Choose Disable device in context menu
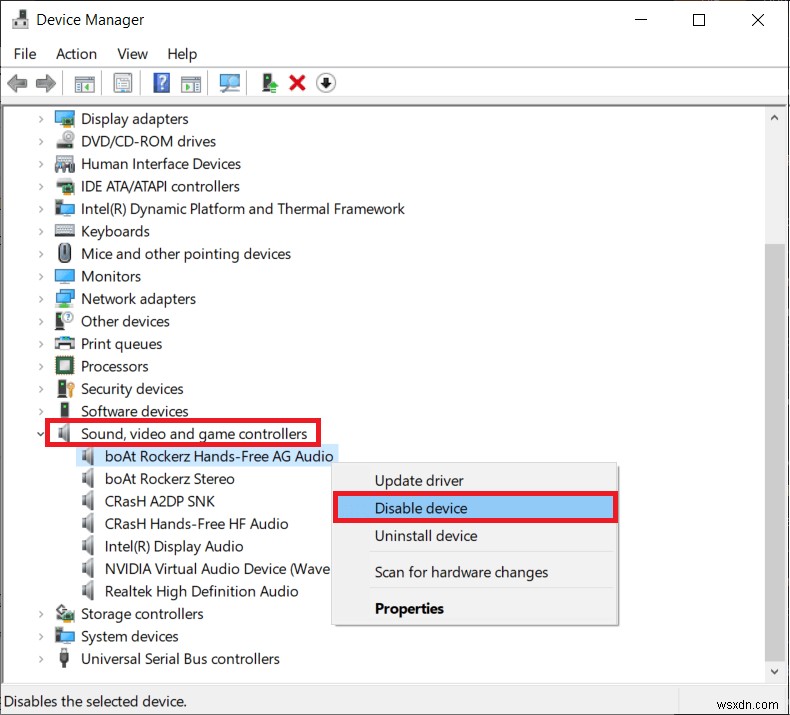 click(475, 508)
